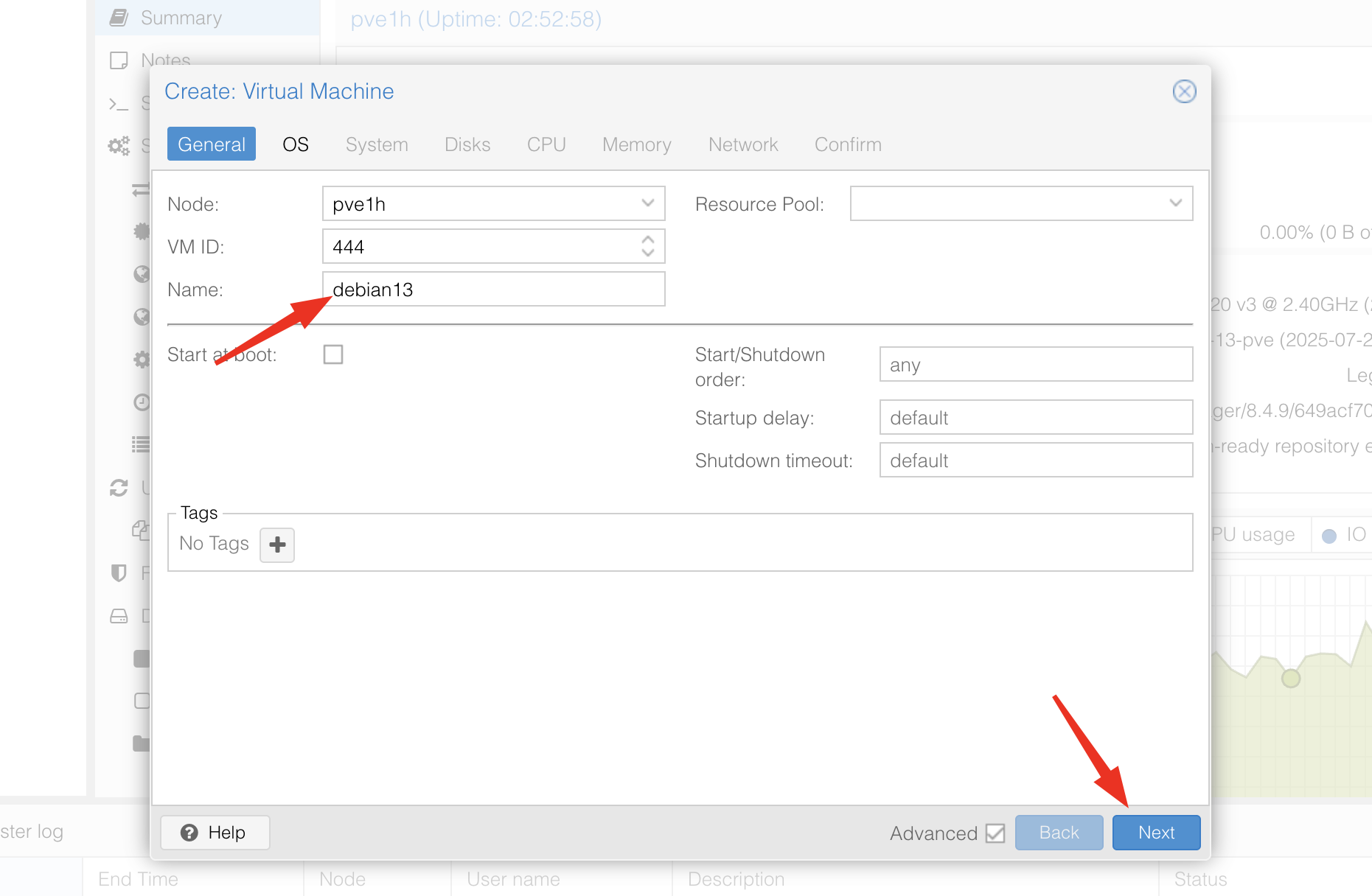The width and height of the screenshot is (1372, 896).
Task: Click the VM ID spinner arrows
Action: pos(647,246)
